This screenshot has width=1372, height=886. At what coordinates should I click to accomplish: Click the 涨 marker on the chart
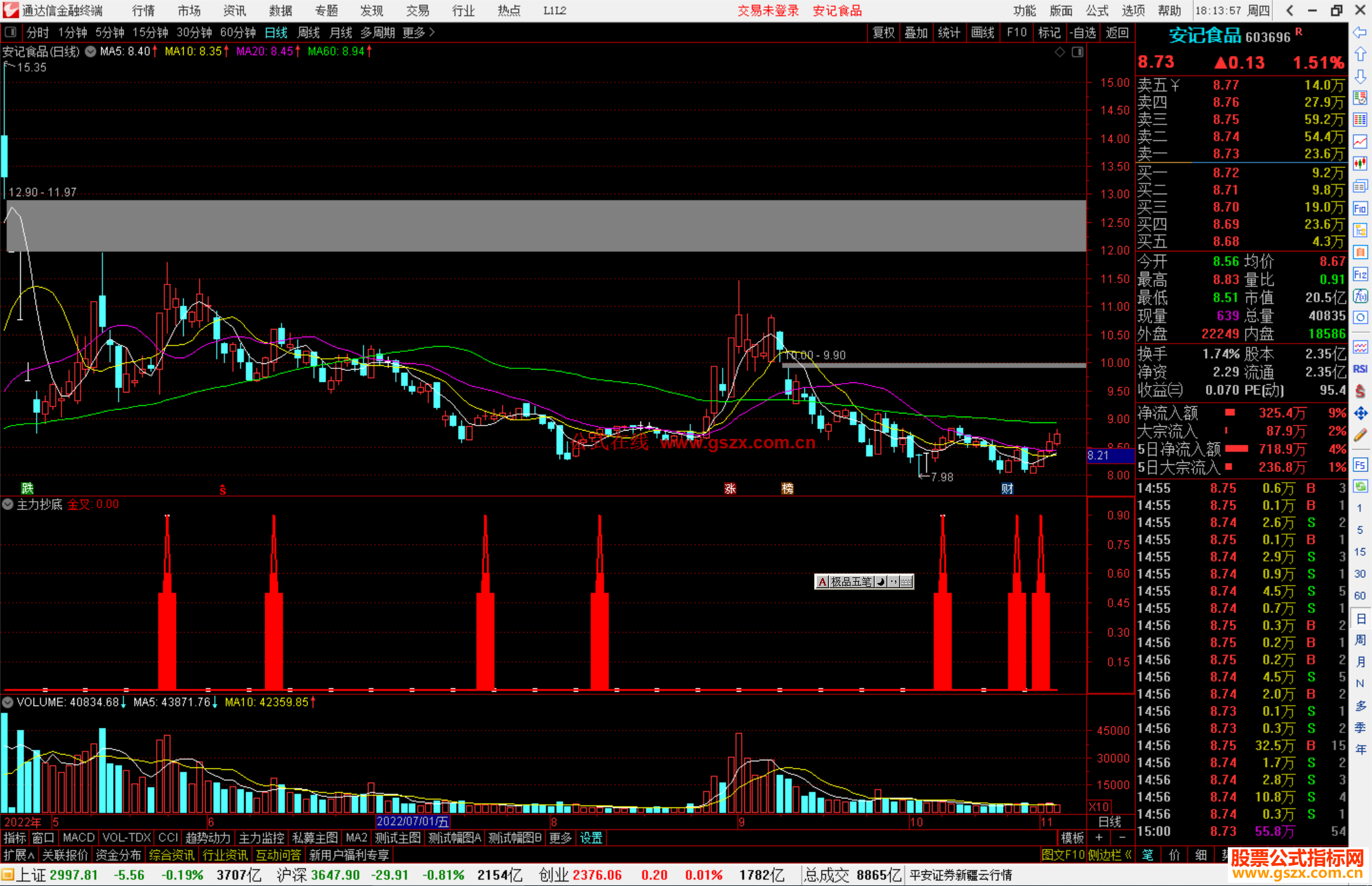pyautogui.click(x=730, y=488)
